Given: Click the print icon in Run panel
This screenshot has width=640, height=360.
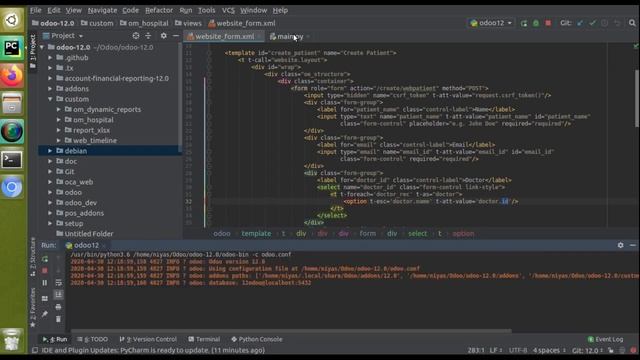Looking at the screenshot, I should pos(58,307).
